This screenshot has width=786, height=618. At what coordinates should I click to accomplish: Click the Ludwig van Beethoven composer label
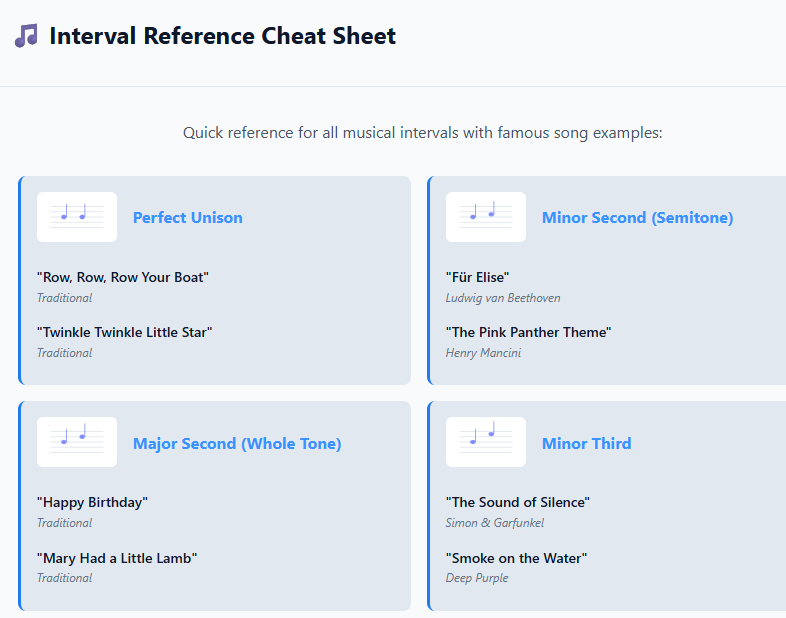tap(503, 298)
